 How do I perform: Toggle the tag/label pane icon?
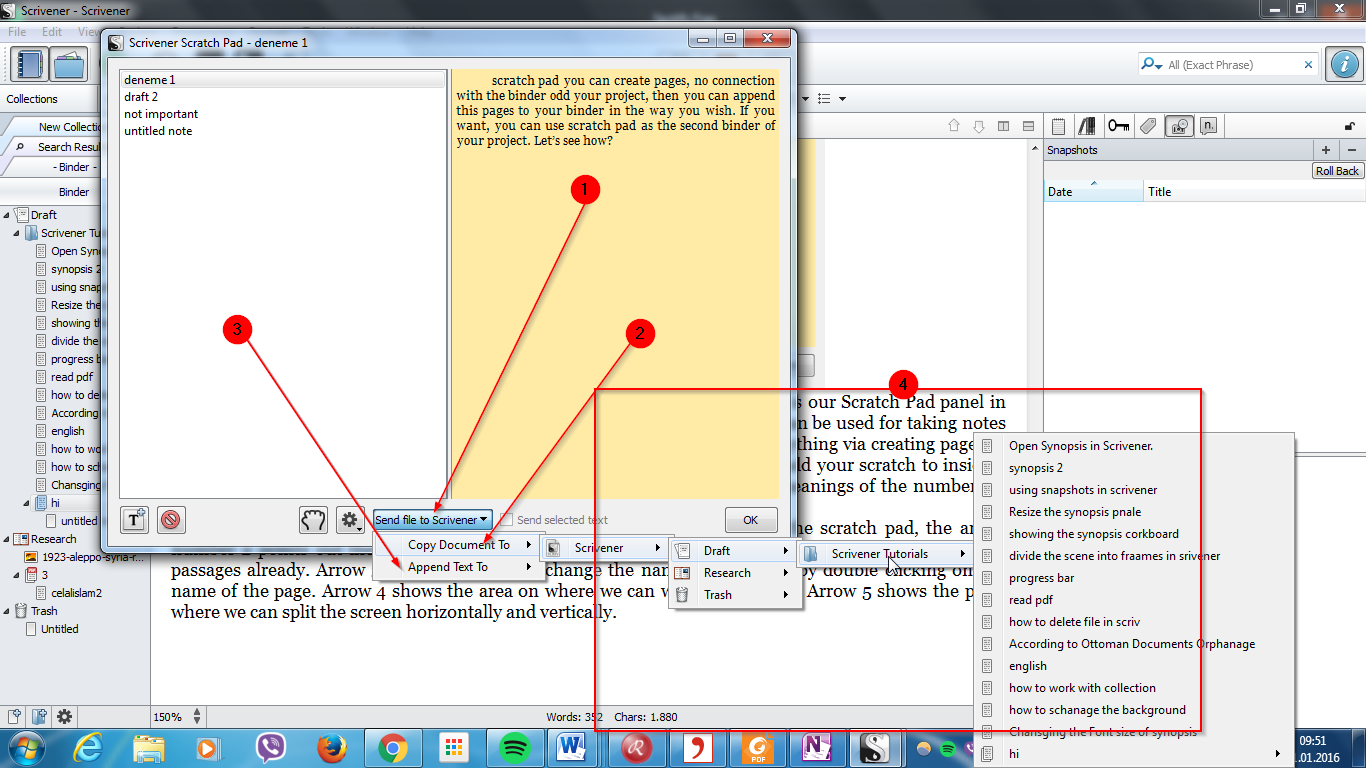(x=1148, y=126)
